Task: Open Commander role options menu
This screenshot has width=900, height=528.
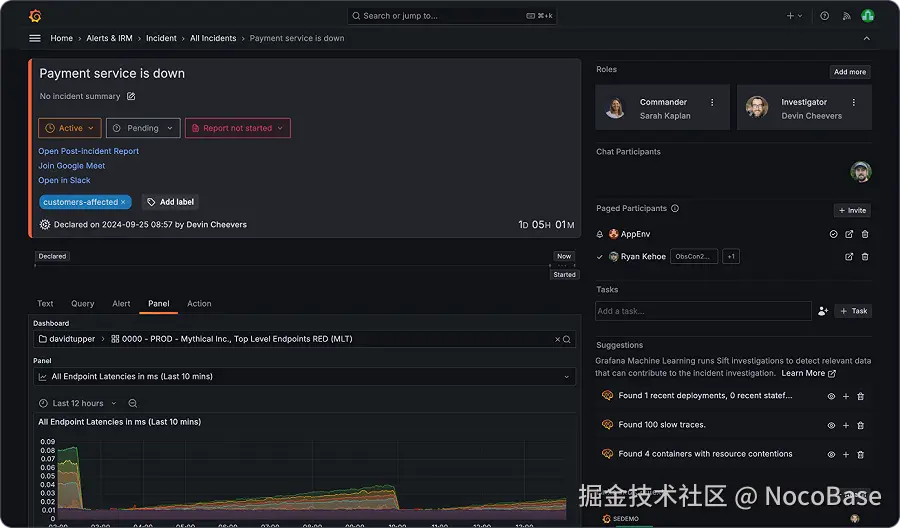Action: tap(712, 102)
